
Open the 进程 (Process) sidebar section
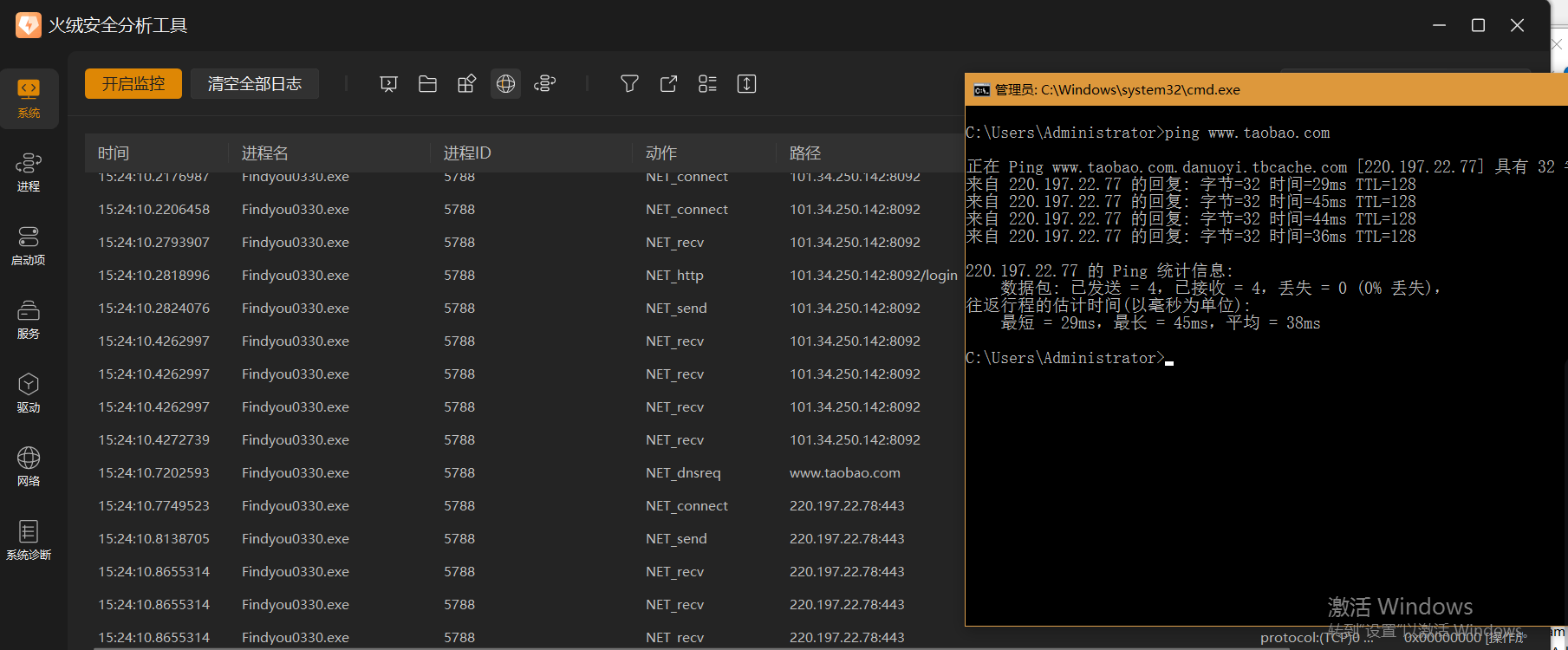pyautogui.click(x=29, y=172)
